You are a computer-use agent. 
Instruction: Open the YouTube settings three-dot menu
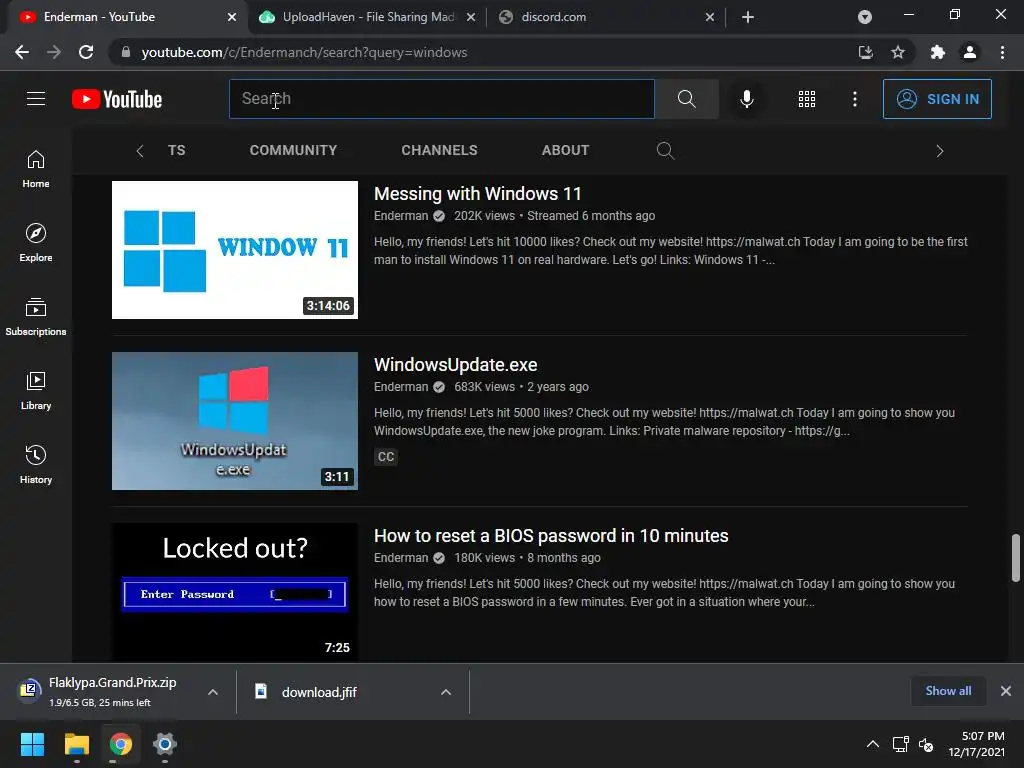pyautogui.click(x=854, y=99)
